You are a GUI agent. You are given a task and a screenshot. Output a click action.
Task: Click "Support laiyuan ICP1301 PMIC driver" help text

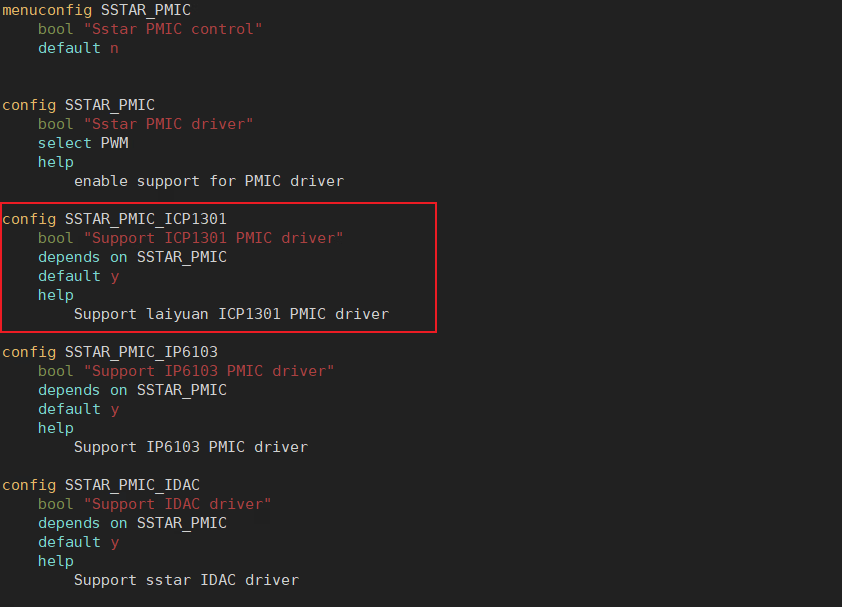231,314
